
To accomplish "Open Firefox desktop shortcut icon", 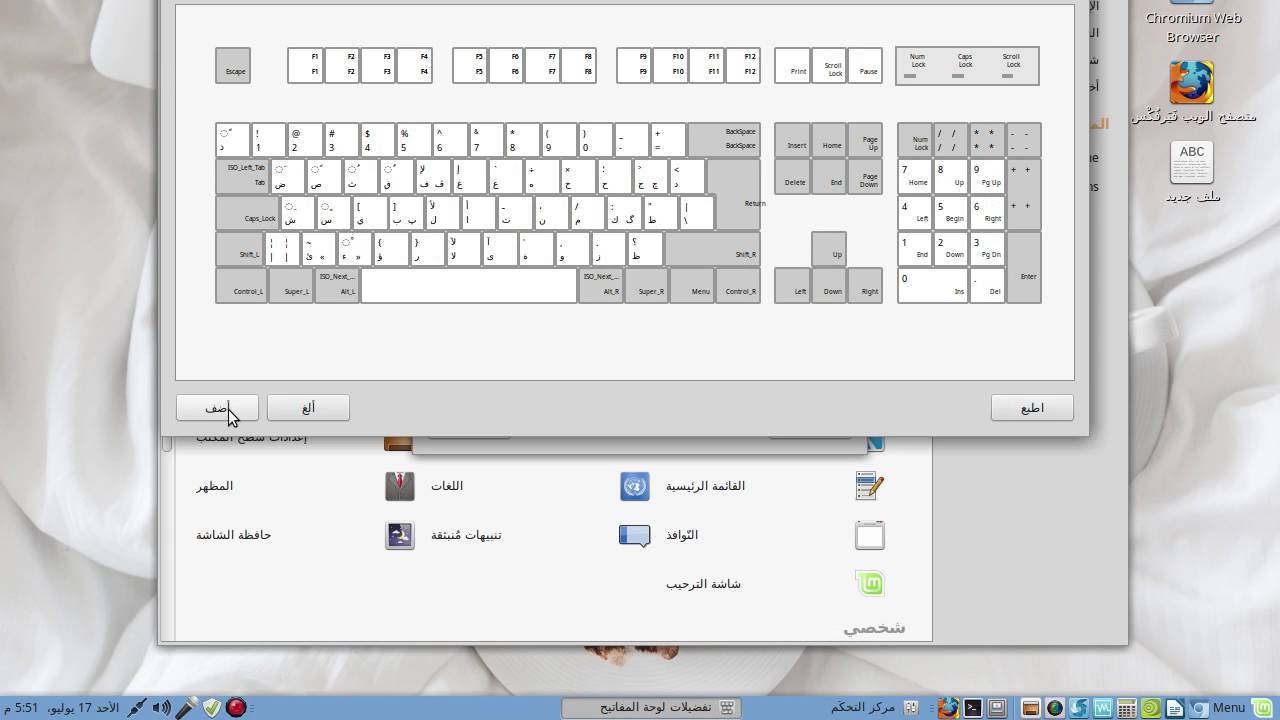I will coord(1192,84).
